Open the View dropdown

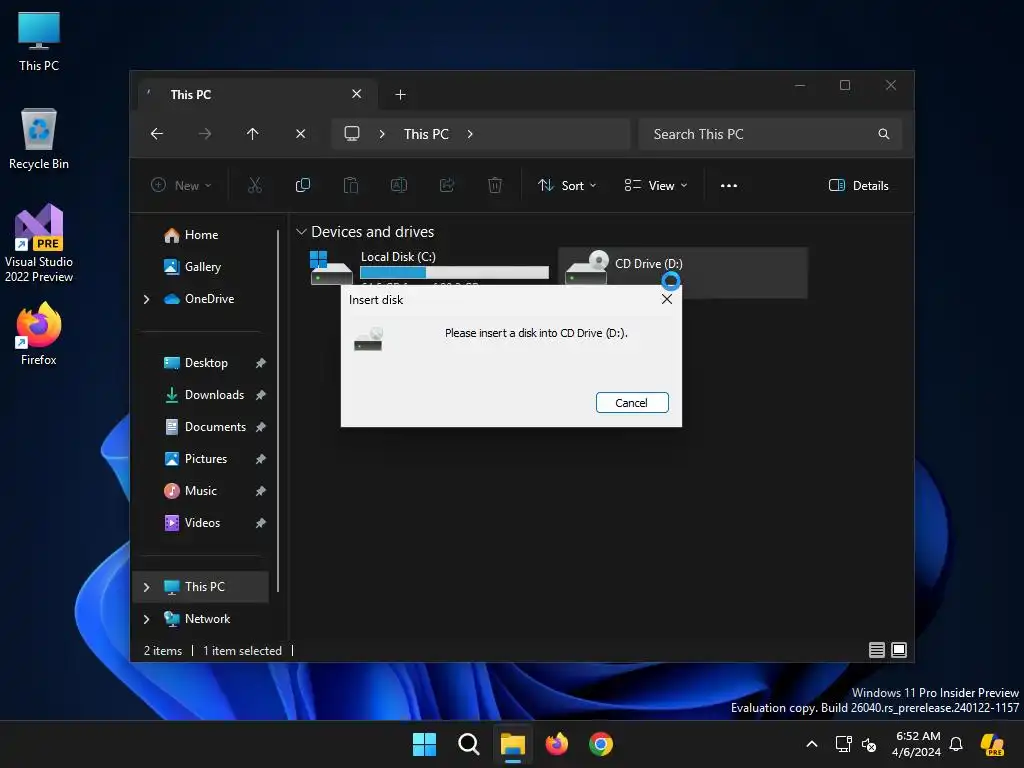point(656,185)
